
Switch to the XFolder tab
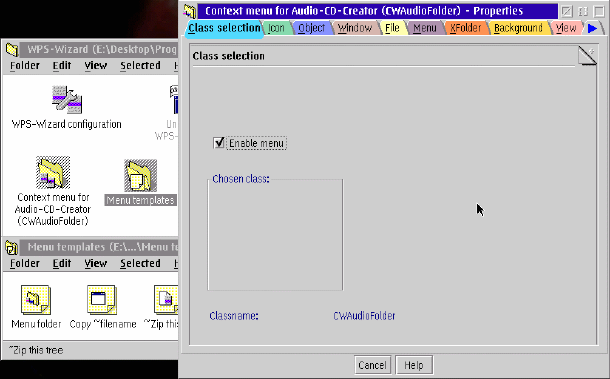tap(466, 28)
